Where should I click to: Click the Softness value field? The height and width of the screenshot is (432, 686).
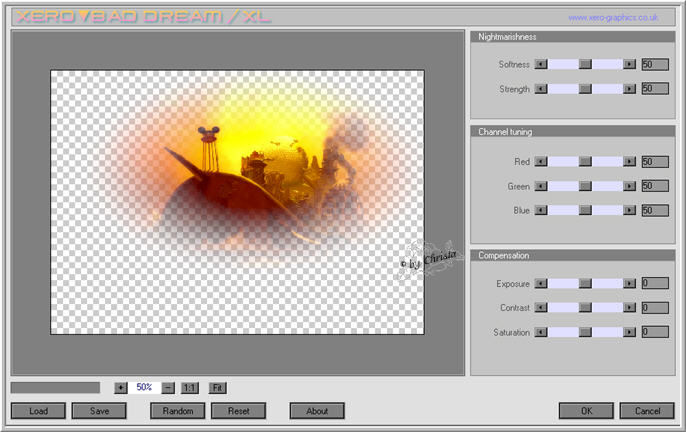655,64
